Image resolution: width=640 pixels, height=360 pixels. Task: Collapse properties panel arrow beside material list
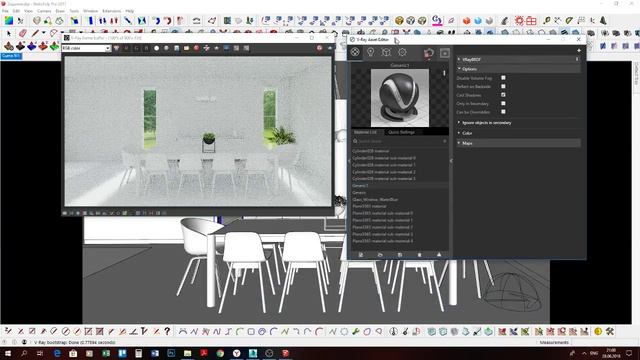451,161
